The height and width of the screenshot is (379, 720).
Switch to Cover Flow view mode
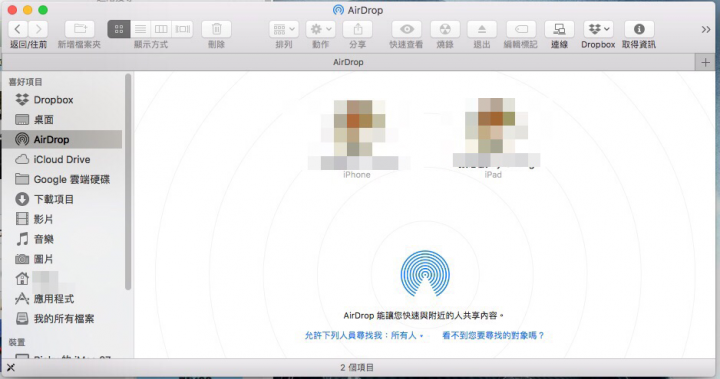pyautogui.click(x=182, y=29)
